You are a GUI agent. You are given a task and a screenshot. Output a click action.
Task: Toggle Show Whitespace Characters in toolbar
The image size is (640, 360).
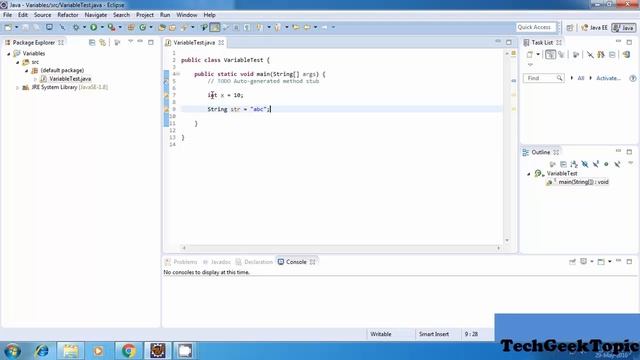click(x=247, y=27)
